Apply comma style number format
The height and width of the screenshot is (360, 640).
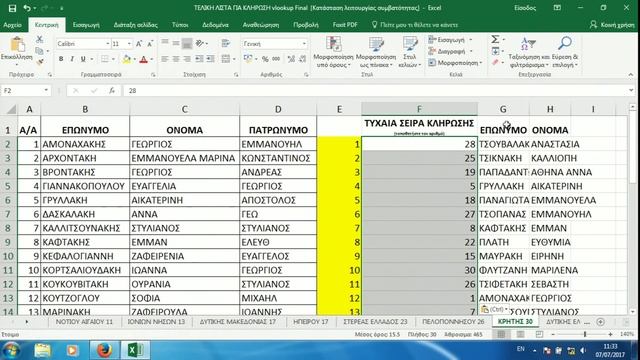276,60
